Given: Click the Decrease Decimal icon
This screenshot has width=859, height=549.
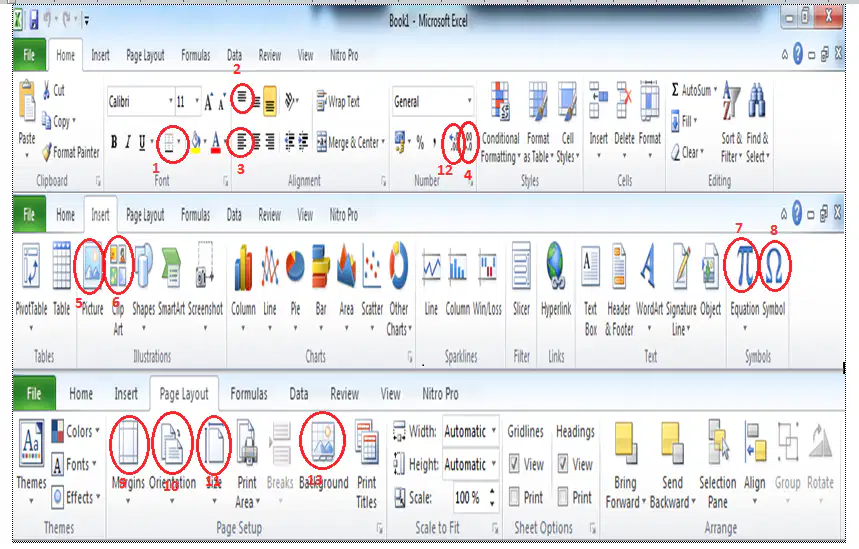Looking at the screenshot, I should (x=469, y=142).
